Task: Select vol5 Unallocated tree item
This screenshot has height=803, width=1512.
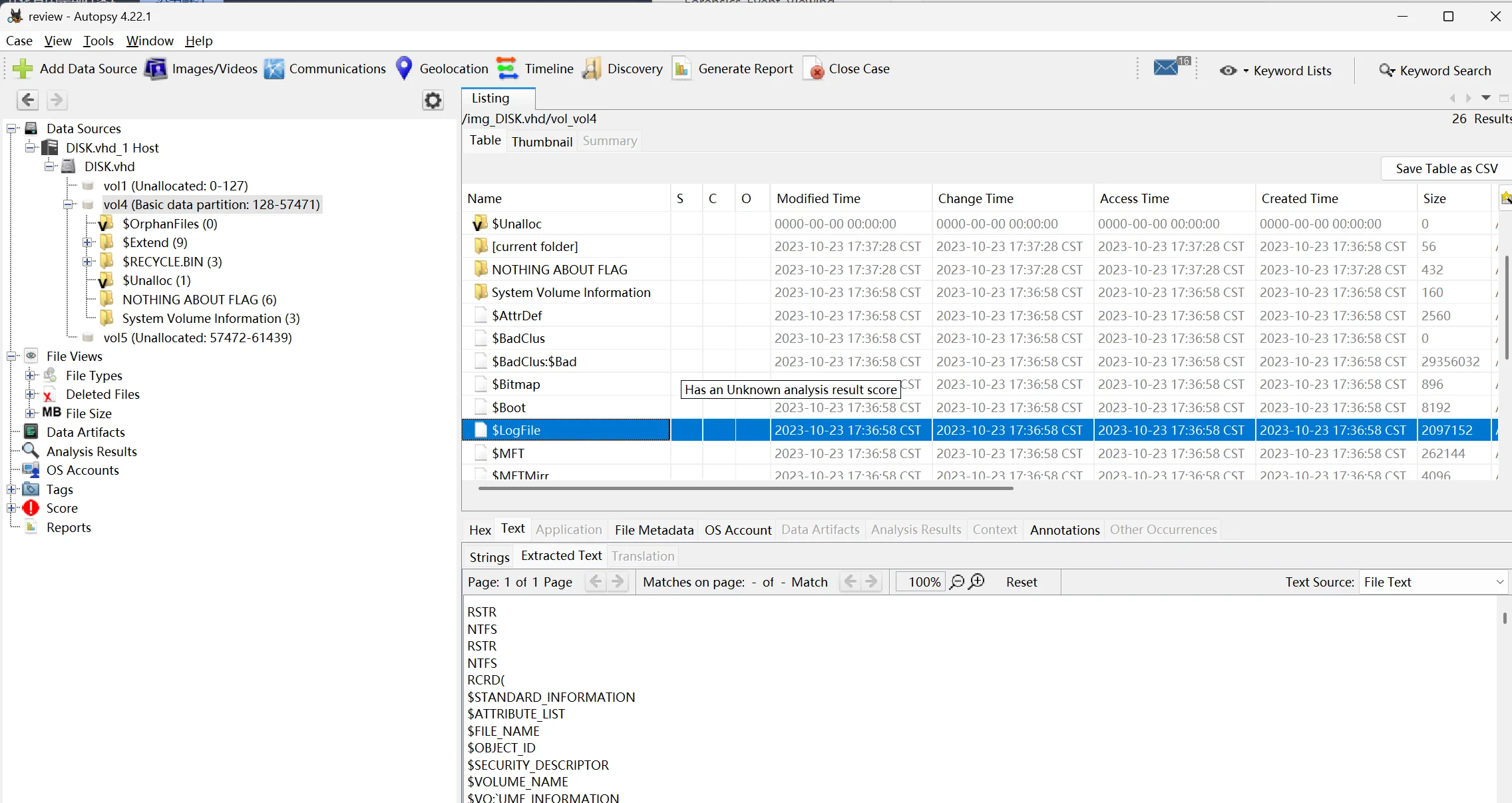Action: point(198,338)
